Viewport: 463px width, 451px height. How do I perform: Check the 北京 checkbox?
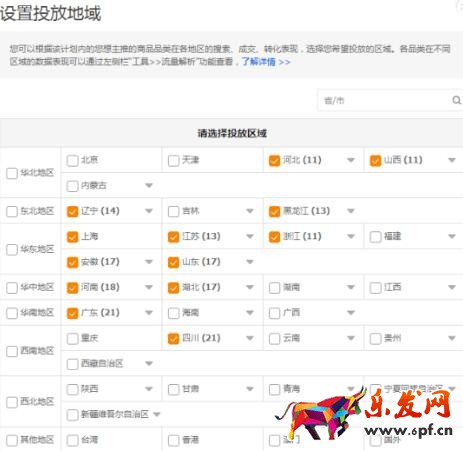(x=72, y=160)
